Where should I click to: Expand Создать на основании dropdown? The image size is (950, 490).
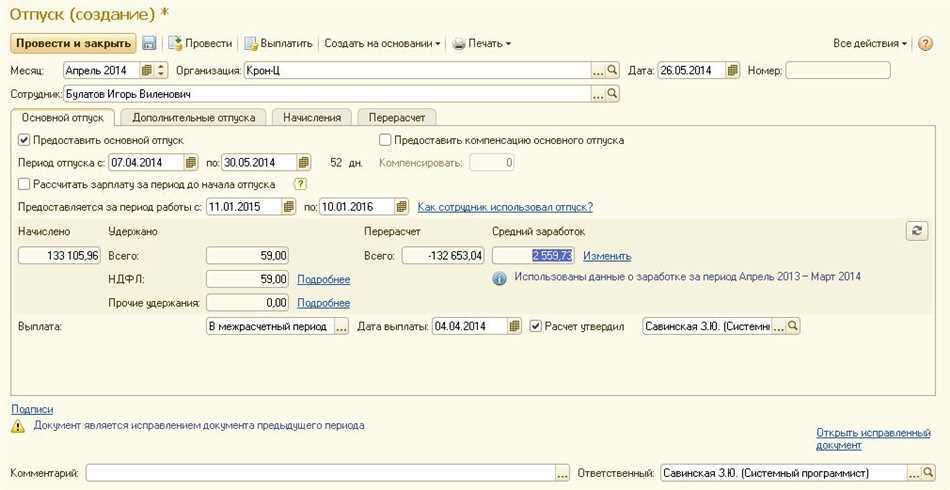click(383, 44)
